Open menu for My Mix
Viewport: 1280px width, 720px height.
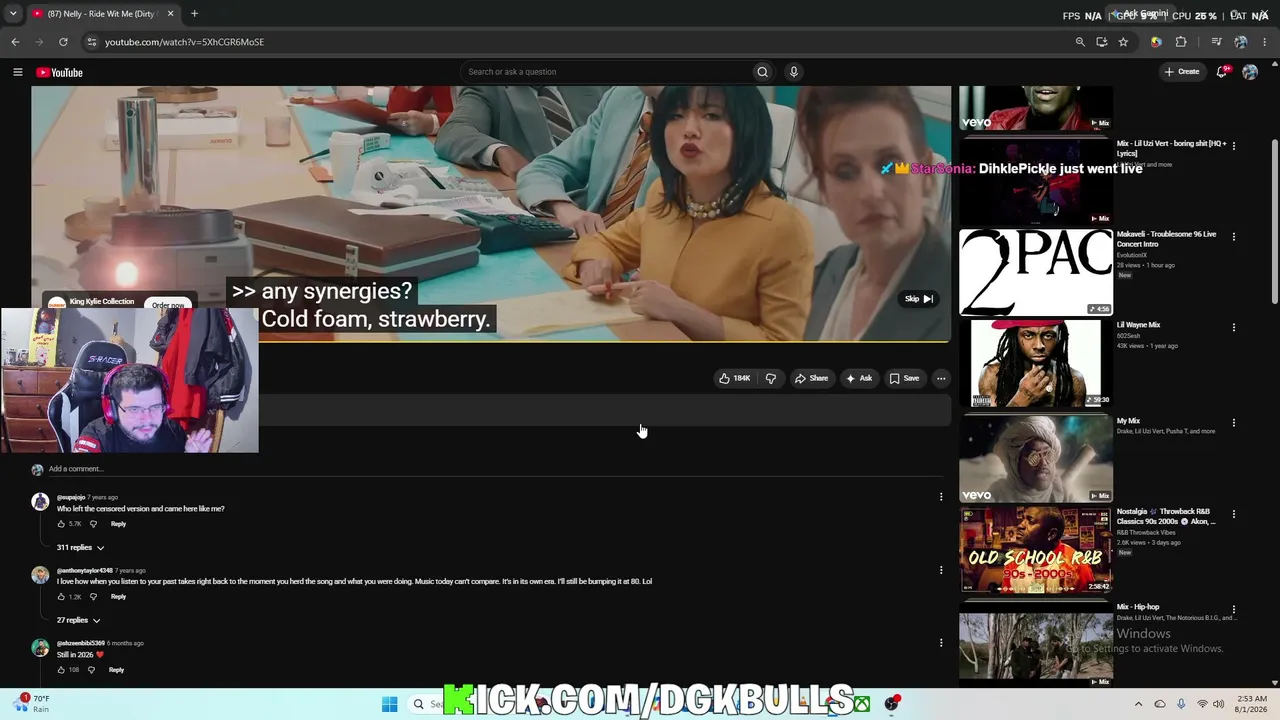(1234, 423)
